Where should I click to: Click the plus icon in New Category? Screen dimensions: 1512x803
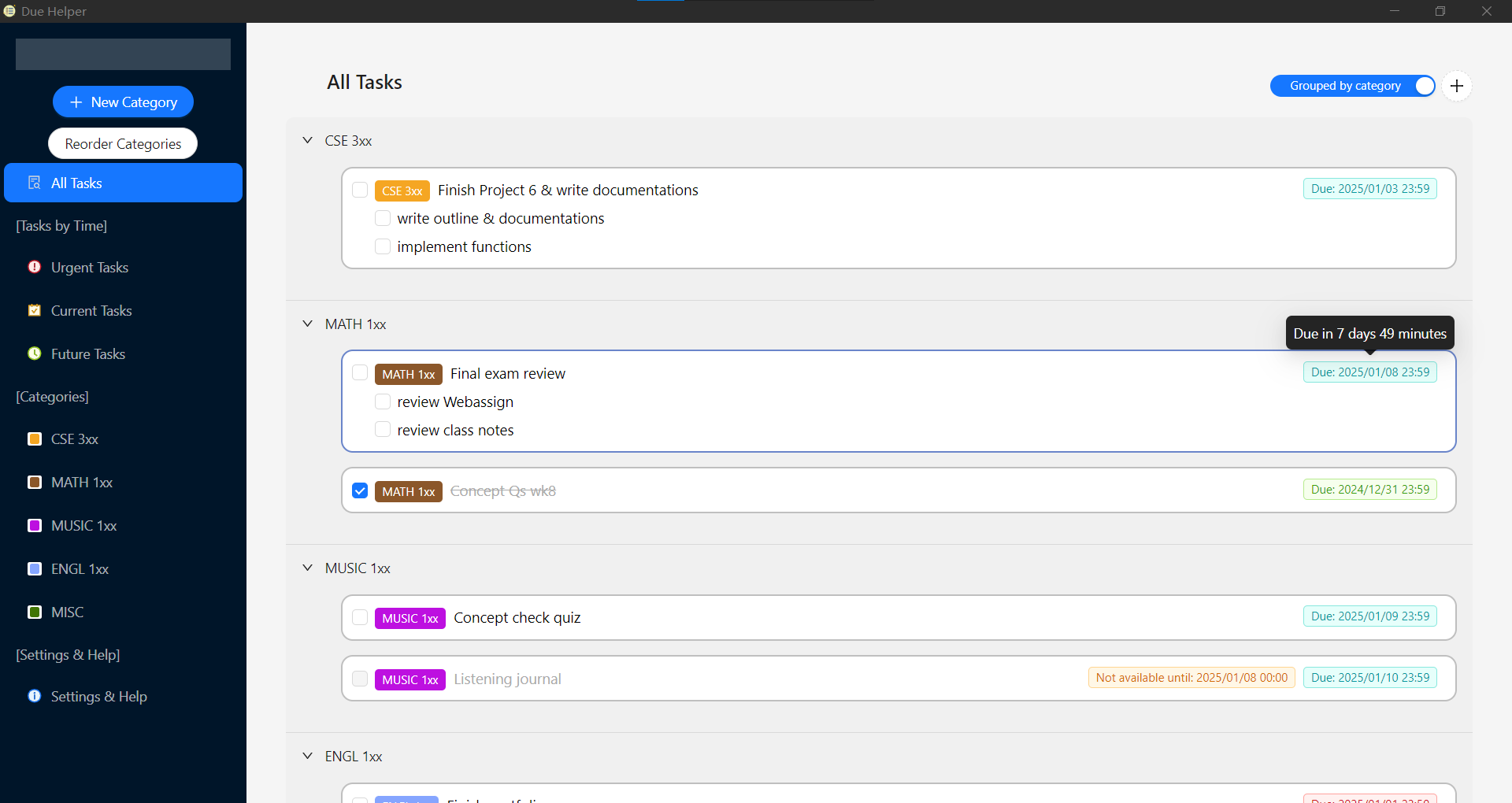coord(76,102)
